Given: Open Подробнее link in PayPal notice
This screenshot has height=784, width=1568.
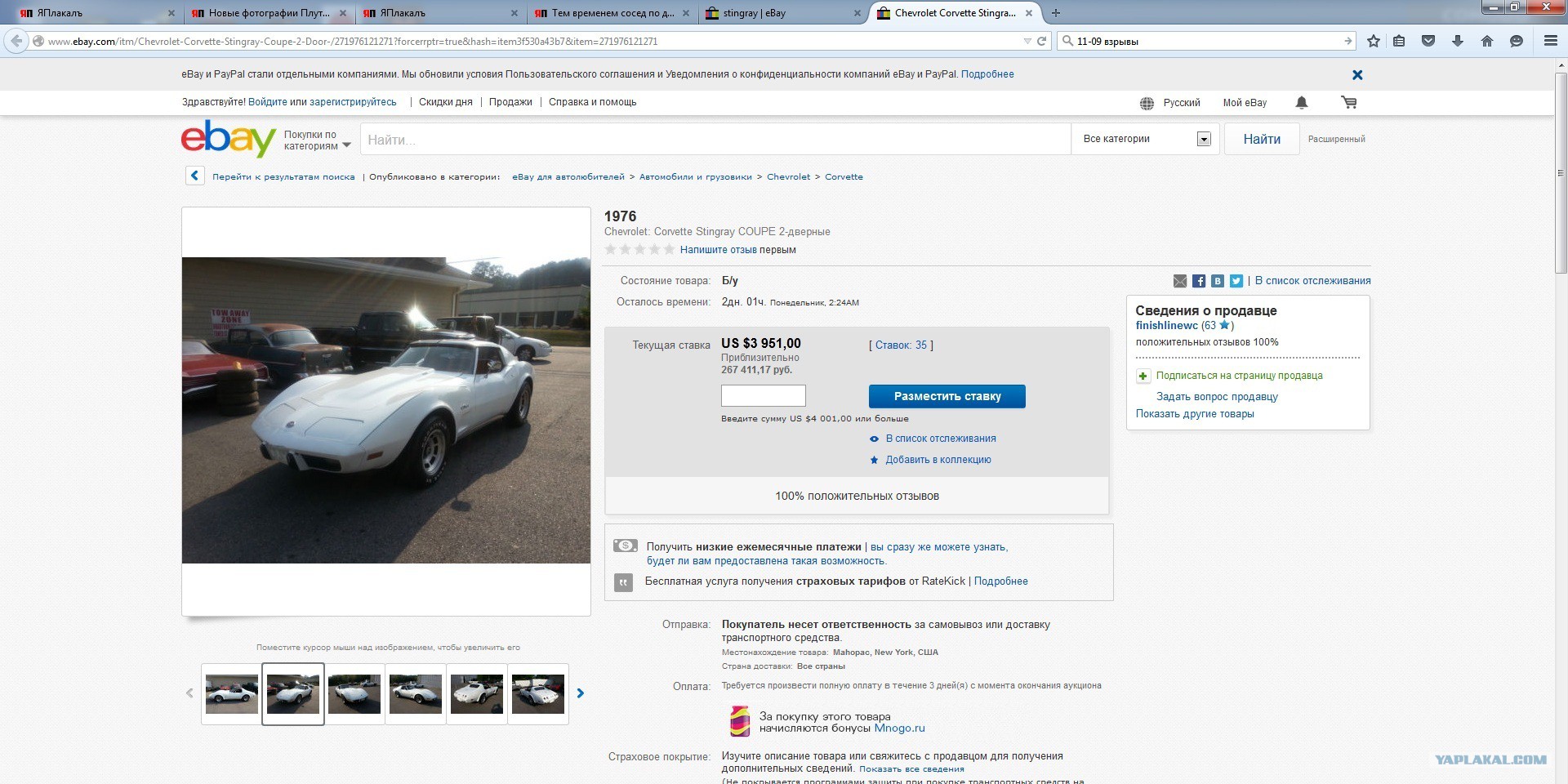Looking at the screenshot, I should 987,74.
